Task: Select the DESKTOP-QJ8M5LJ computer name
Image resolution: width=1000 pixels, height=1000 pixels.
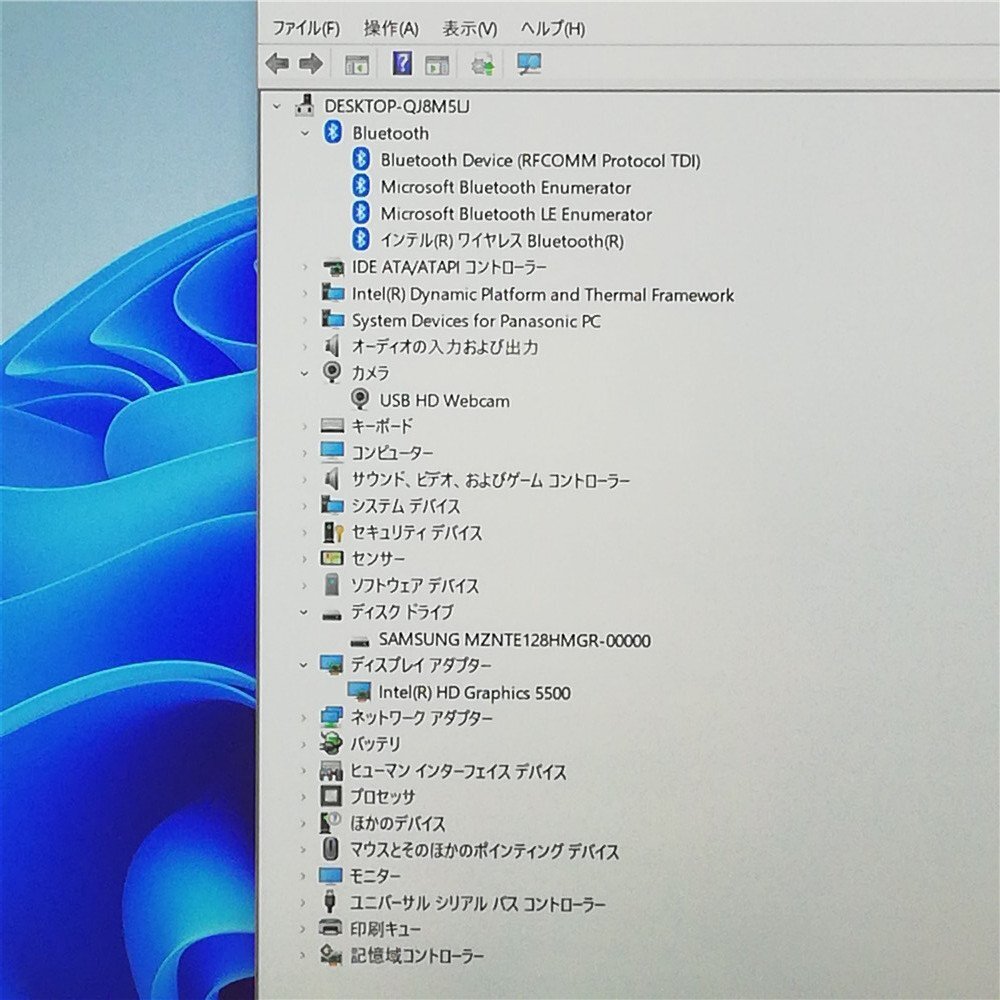Action: 397,106
